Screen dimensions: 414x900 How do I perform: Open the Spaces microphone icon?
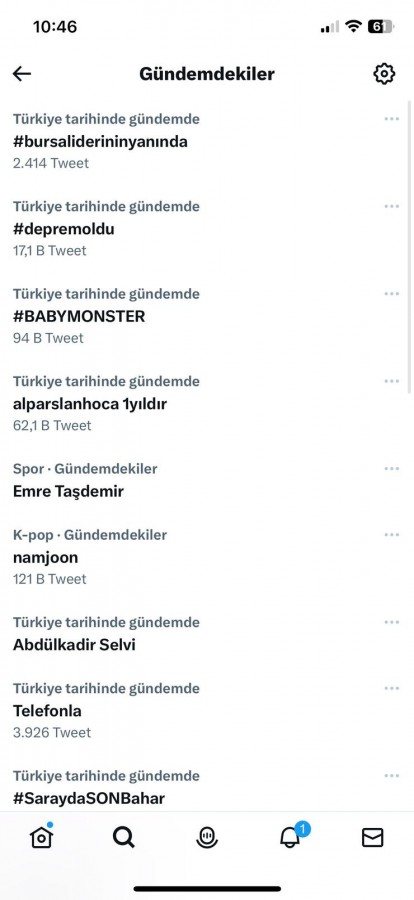point(207,838)
